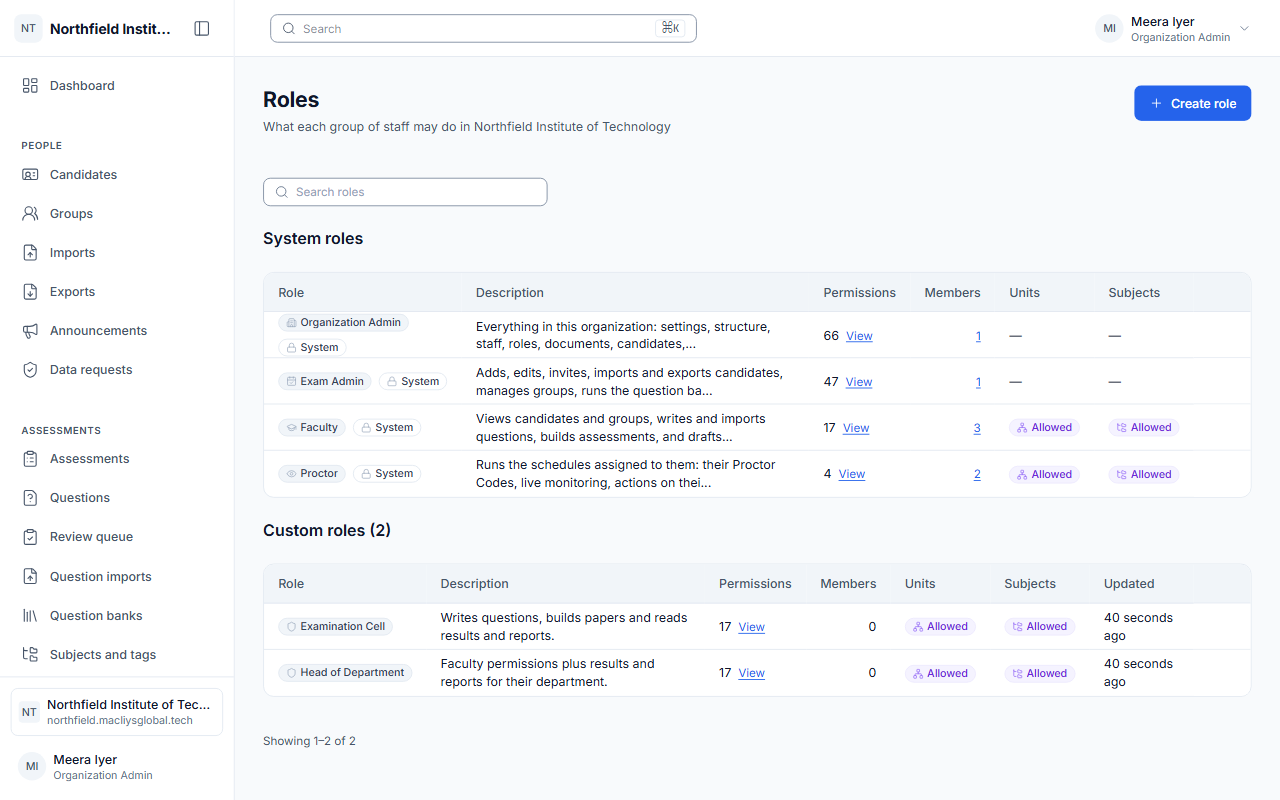Click the magnifier icon in top search bar

tap(289, 29)
